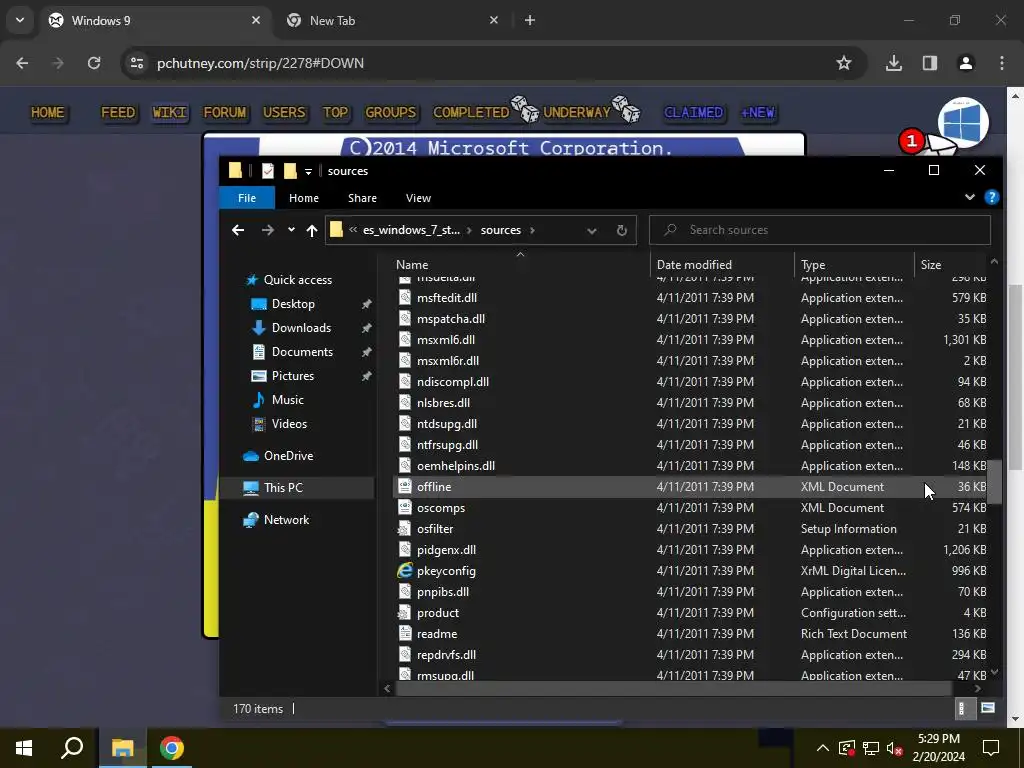Open taskbar Search magnifier
The image size is (1024, 768).
click(x=72, y=748)
